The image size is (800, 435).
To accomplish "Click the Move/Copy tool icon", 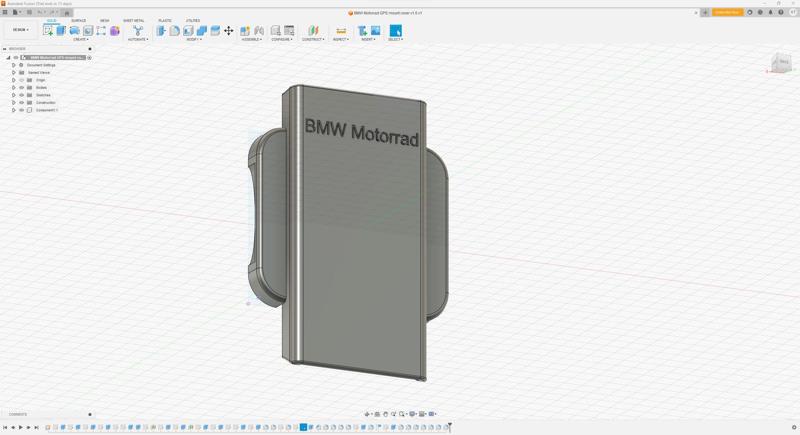I will click(228, 31).
